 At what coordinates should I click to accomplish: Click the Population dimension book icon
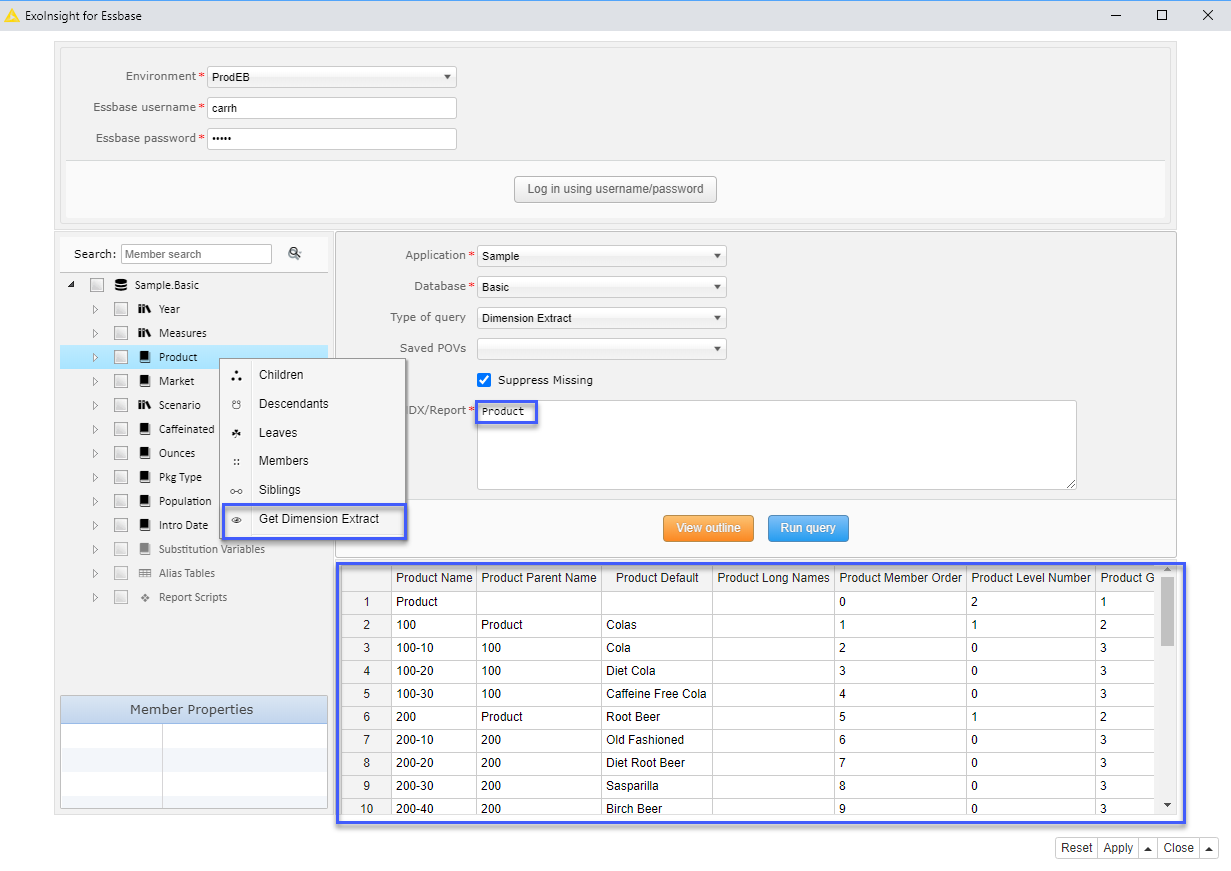tap(145, 501)
